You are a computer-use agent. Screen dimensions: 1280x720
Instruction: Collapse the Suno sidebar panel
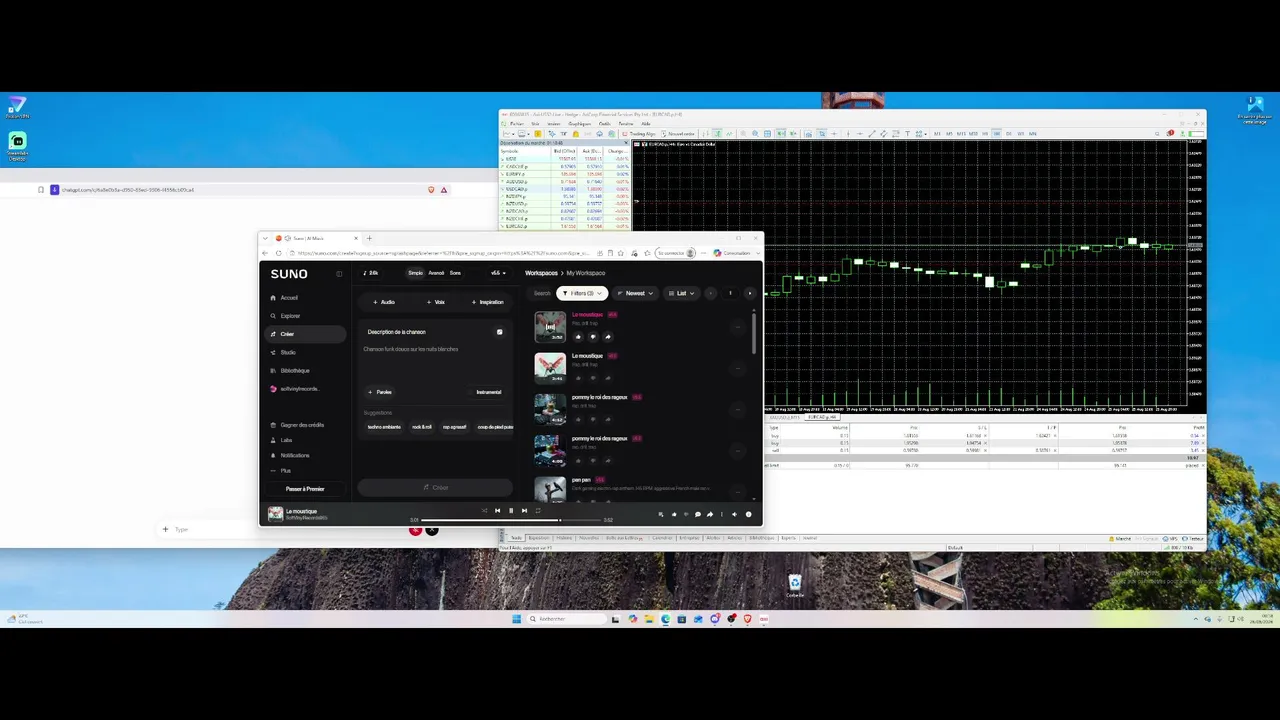tap(339, 274)
